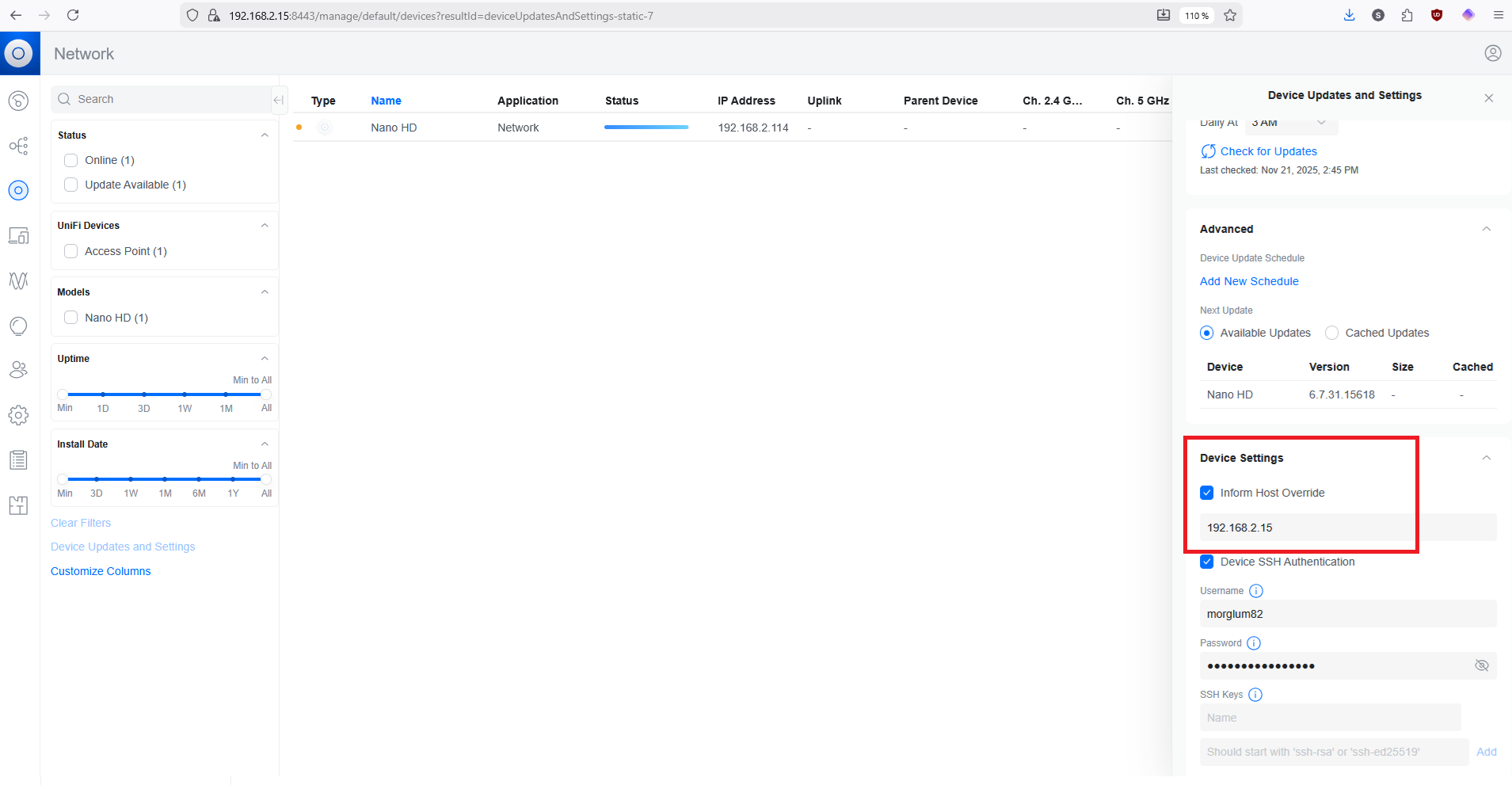1512x785 pixels.
Task: Click the SSH Keys info icon
Action: pyautogui.click(x=1255, y=695)
